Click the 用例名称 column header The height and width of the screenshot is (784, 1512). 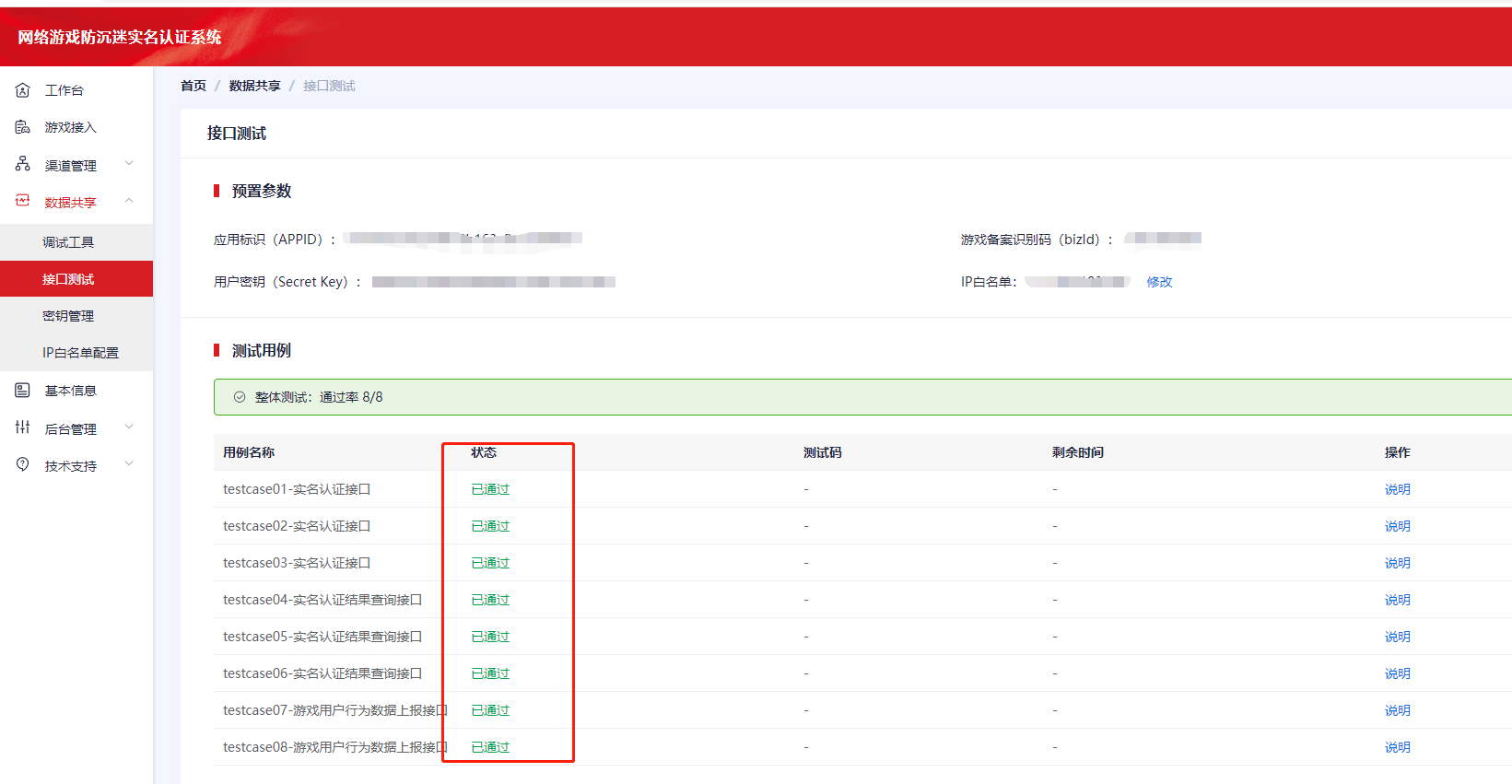pyautogui.click(x=249, y=452)
